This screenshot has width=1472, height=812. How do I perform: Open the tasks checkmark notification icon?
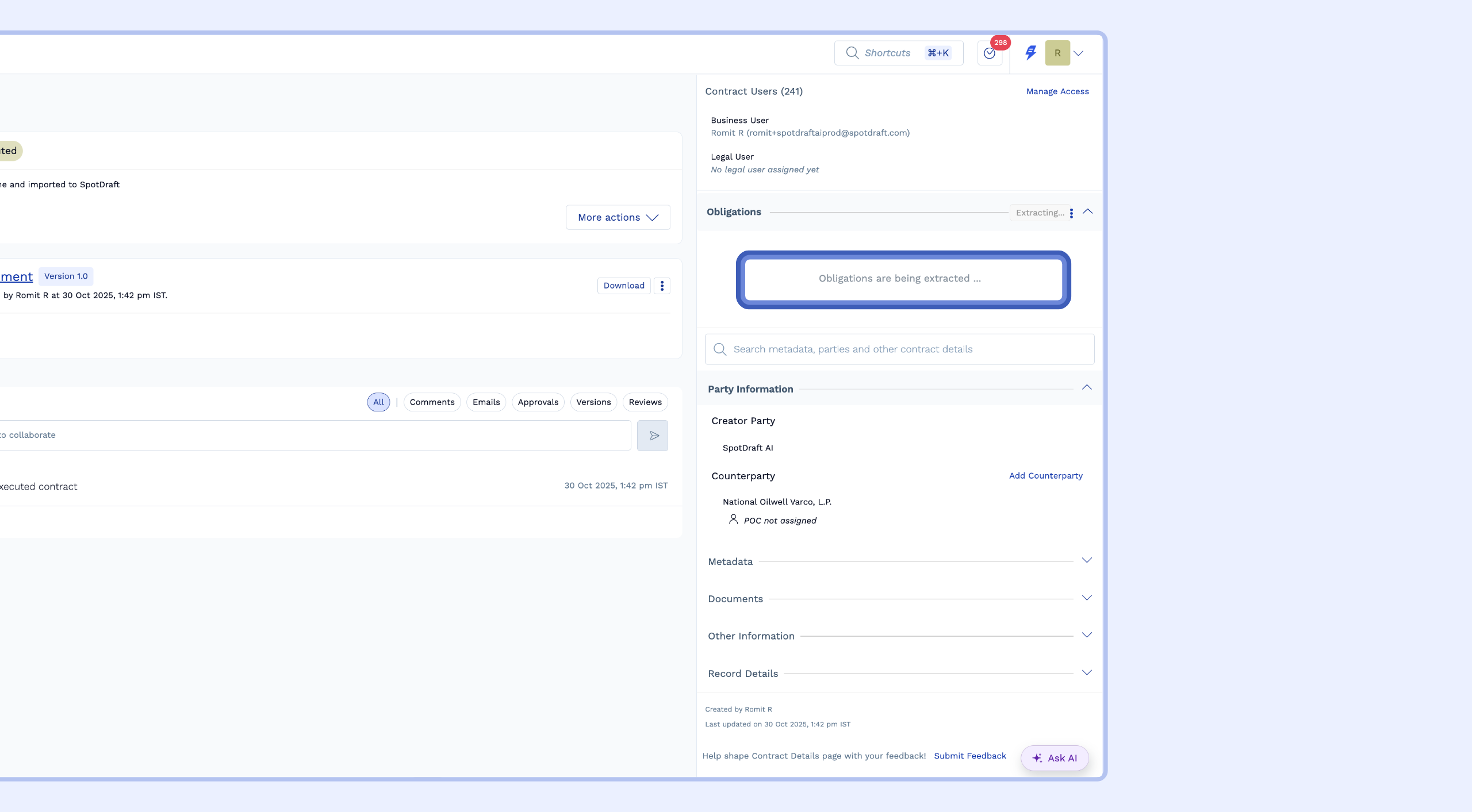989,53
